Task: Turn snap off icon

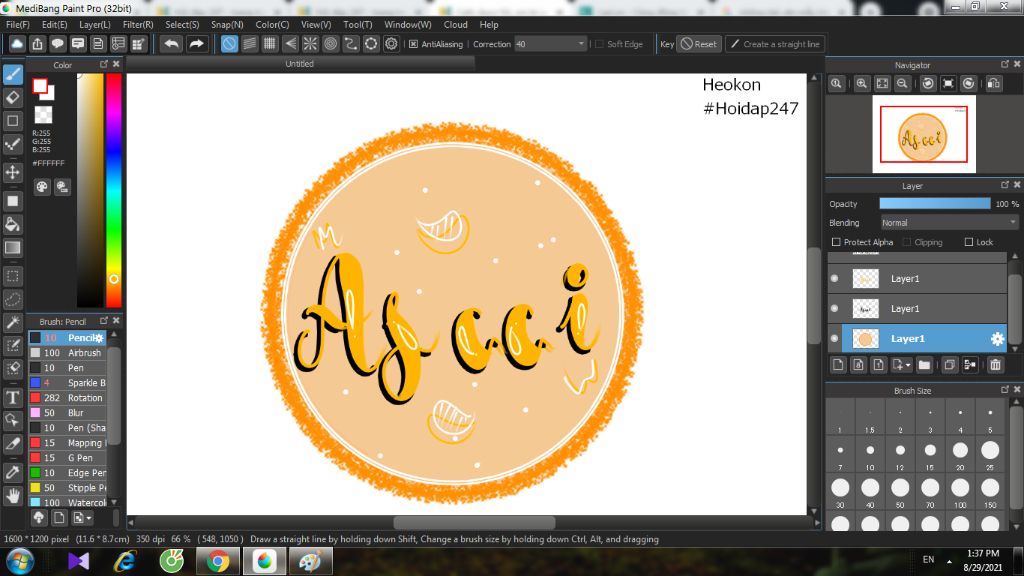Action: pos(229,44)
